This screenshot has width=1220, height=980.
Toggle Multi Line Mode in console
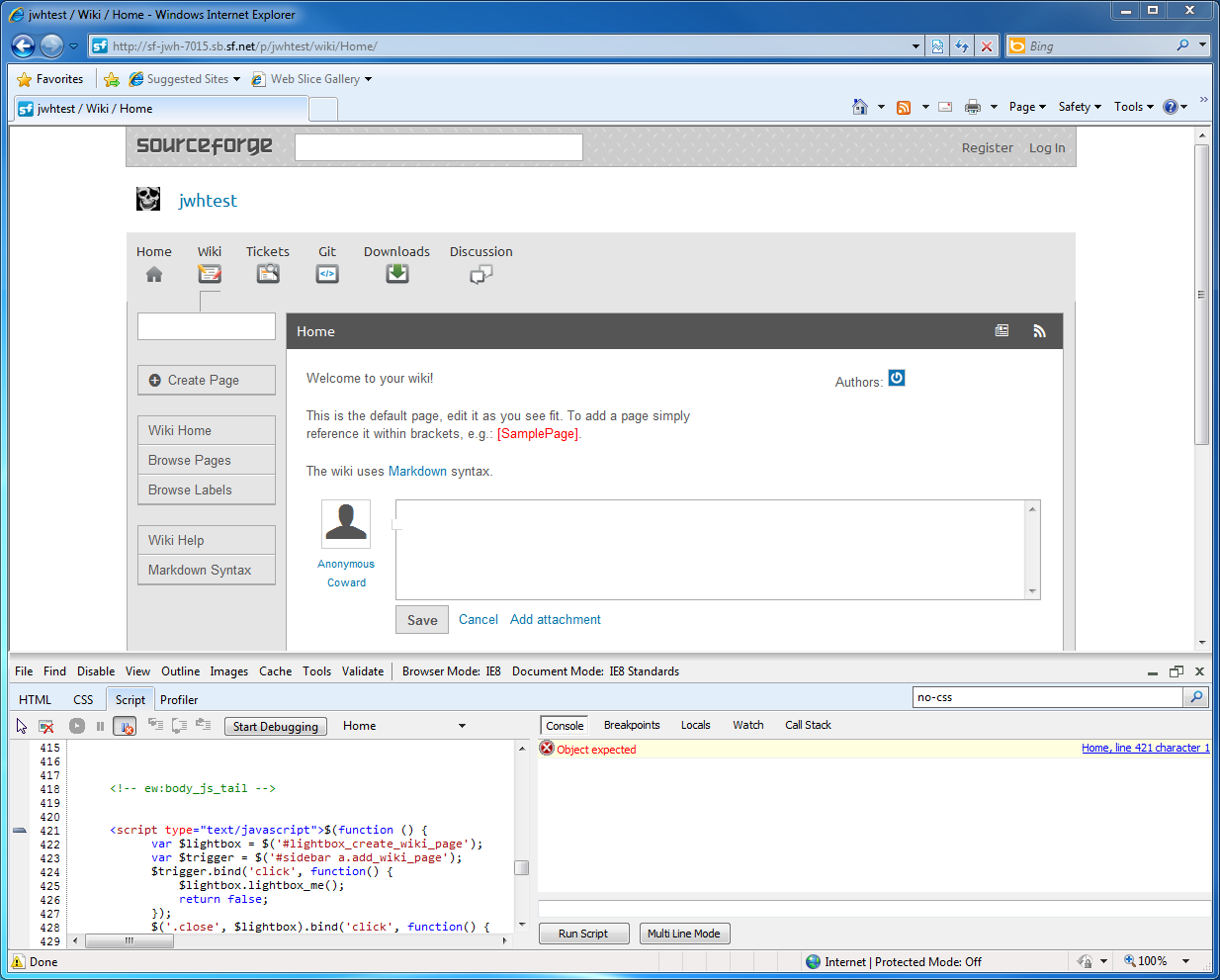pos(683,934)
